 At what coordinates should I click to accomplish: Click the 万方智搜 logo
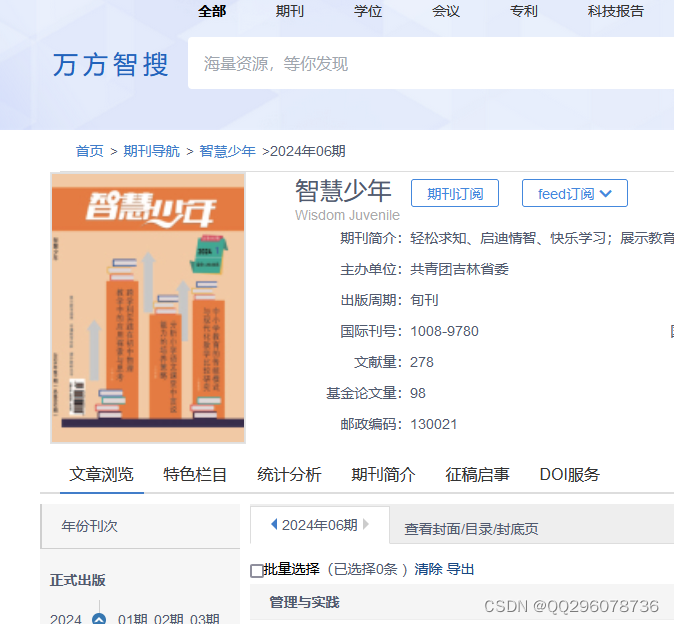click(110, 65)
